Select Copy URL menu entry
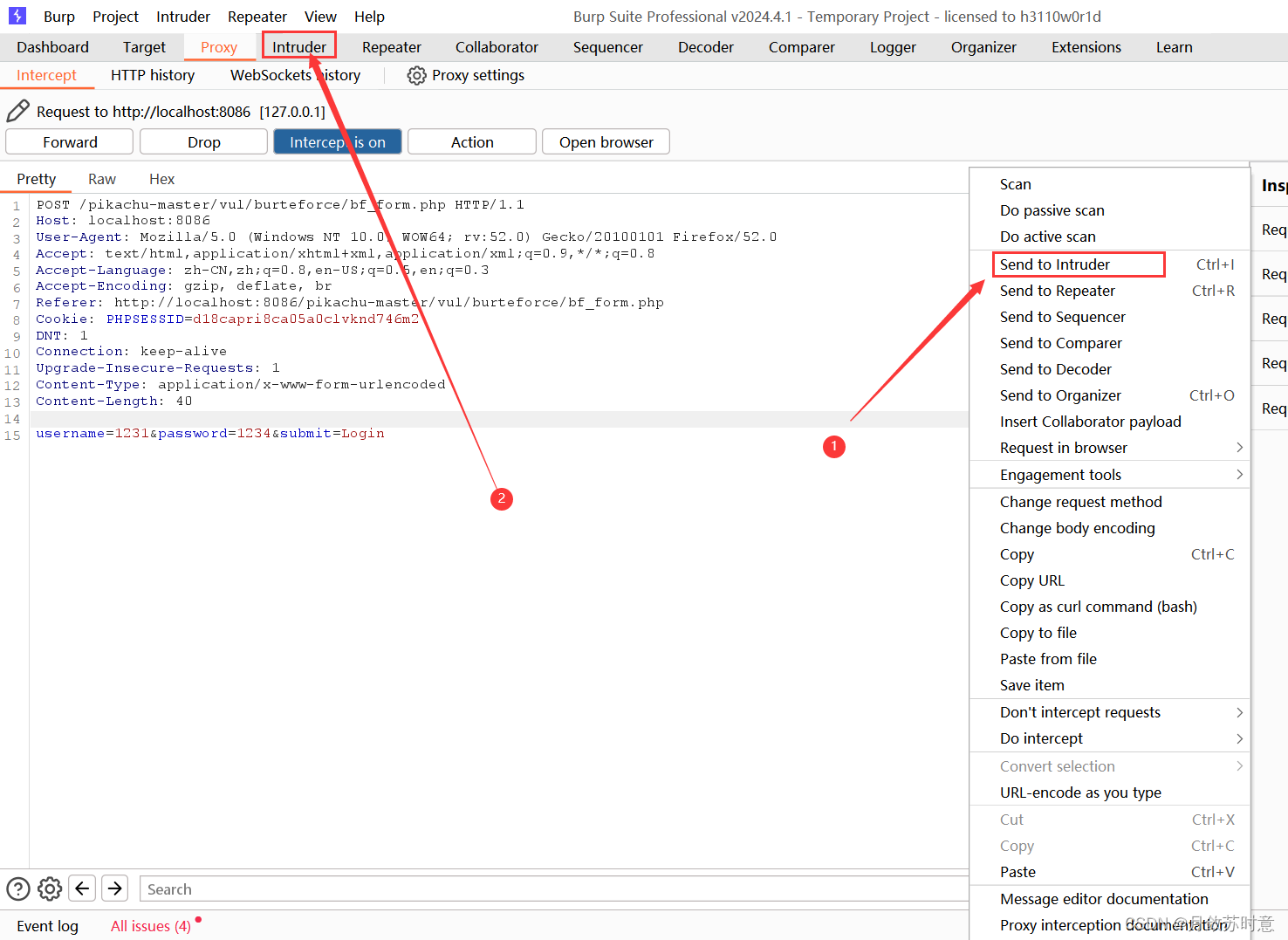This screenshot has height=940, width=1288. (1110, 580)
